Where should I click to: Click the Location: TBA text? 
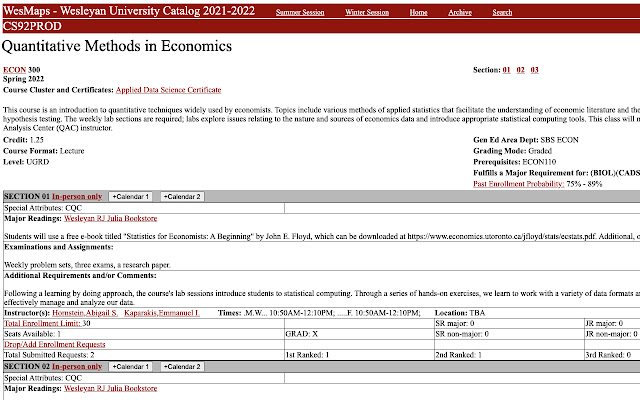point(460,313)
